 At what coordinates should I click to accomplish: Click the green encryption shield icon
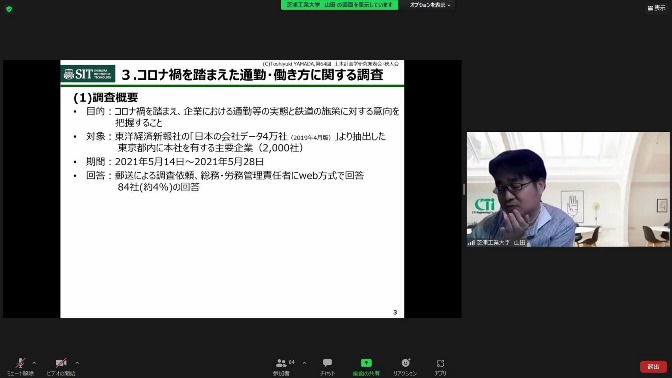tap(9, 9)
